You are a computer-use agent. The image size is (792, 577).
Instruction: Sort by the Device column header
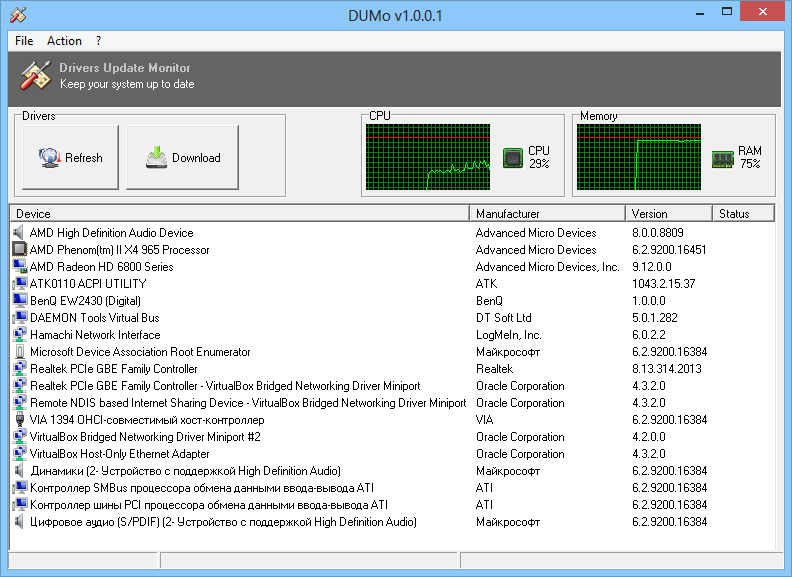(239, 214)
